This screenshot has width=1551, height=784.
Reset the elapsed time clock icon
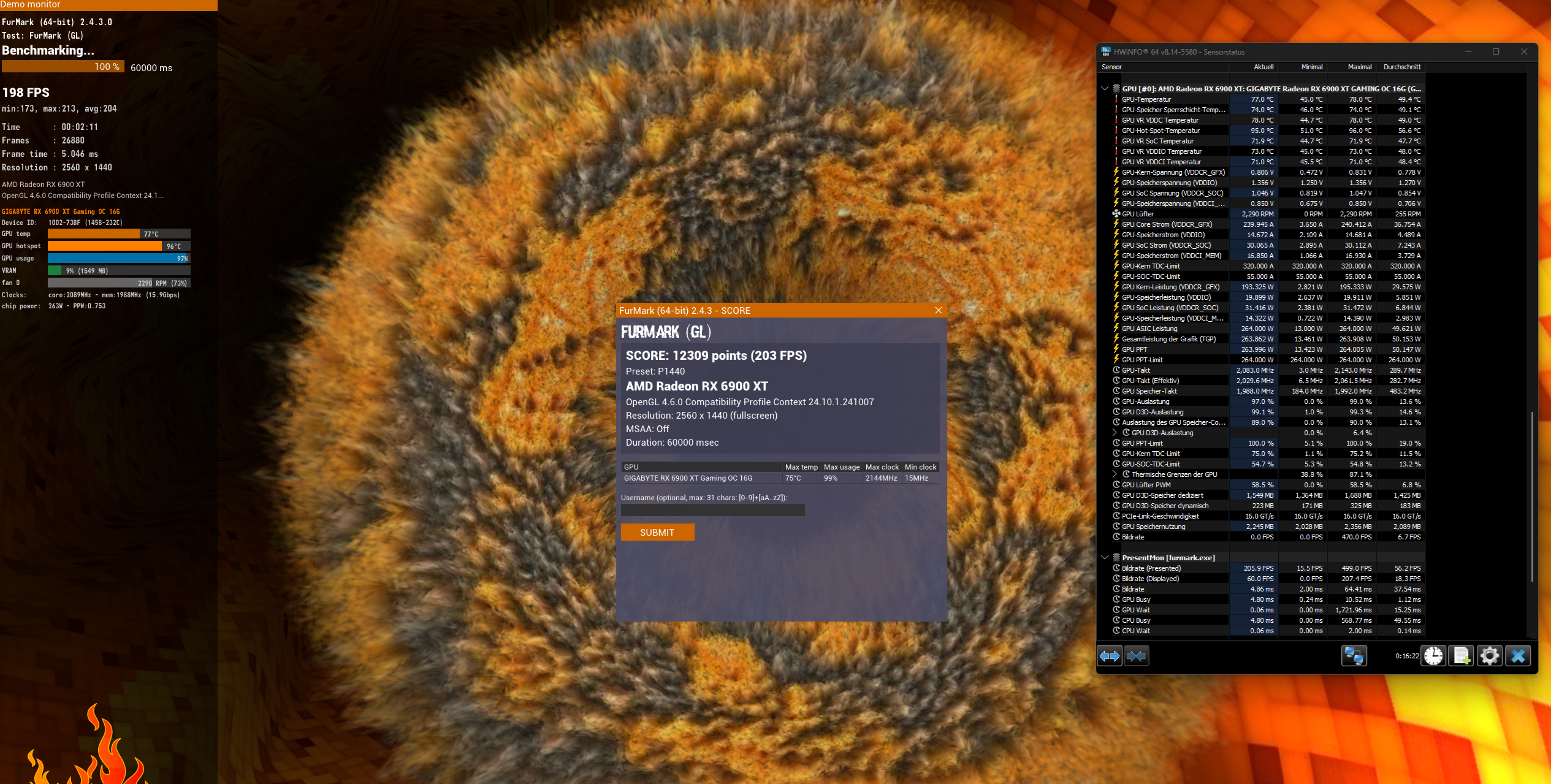point(1433,656)
